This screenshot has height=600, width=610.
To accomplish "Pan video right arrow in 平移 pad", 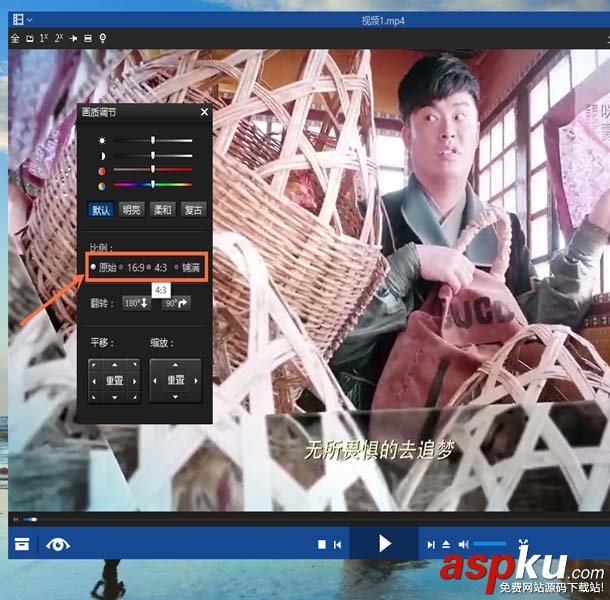I will [135, 381].
